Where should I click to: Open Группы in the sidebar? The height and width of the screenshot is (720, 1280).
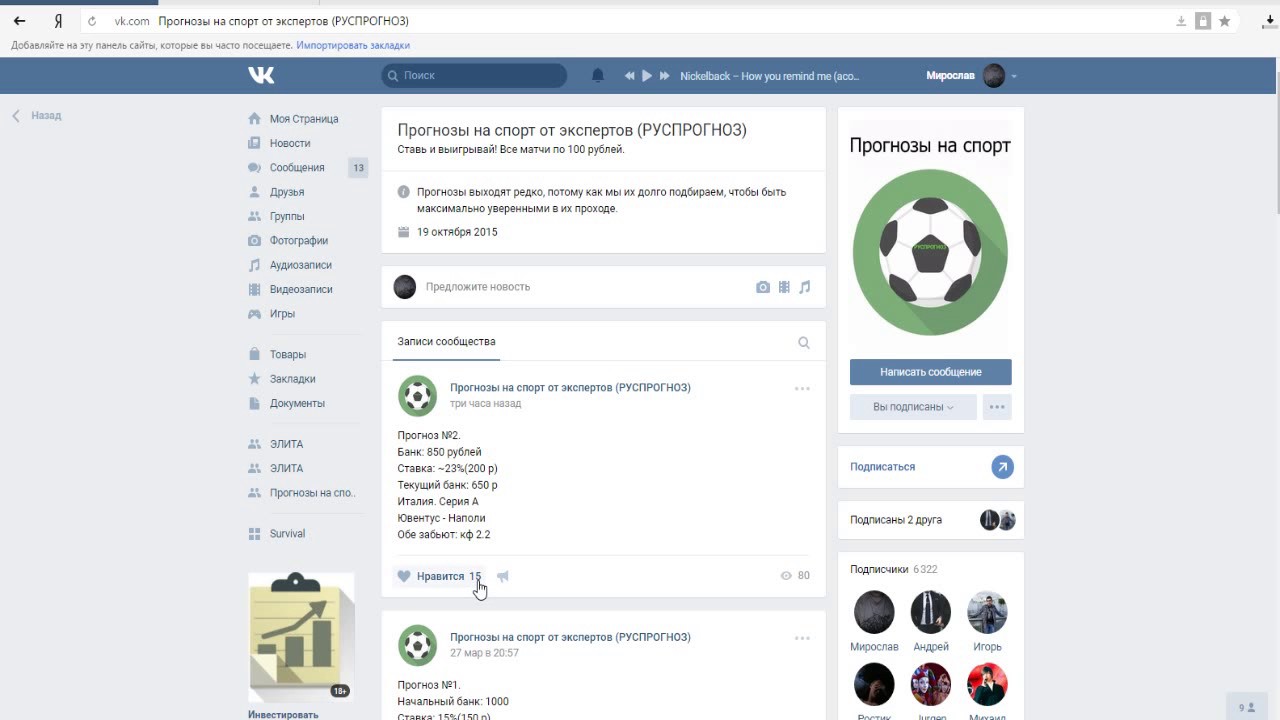point(287,216)
